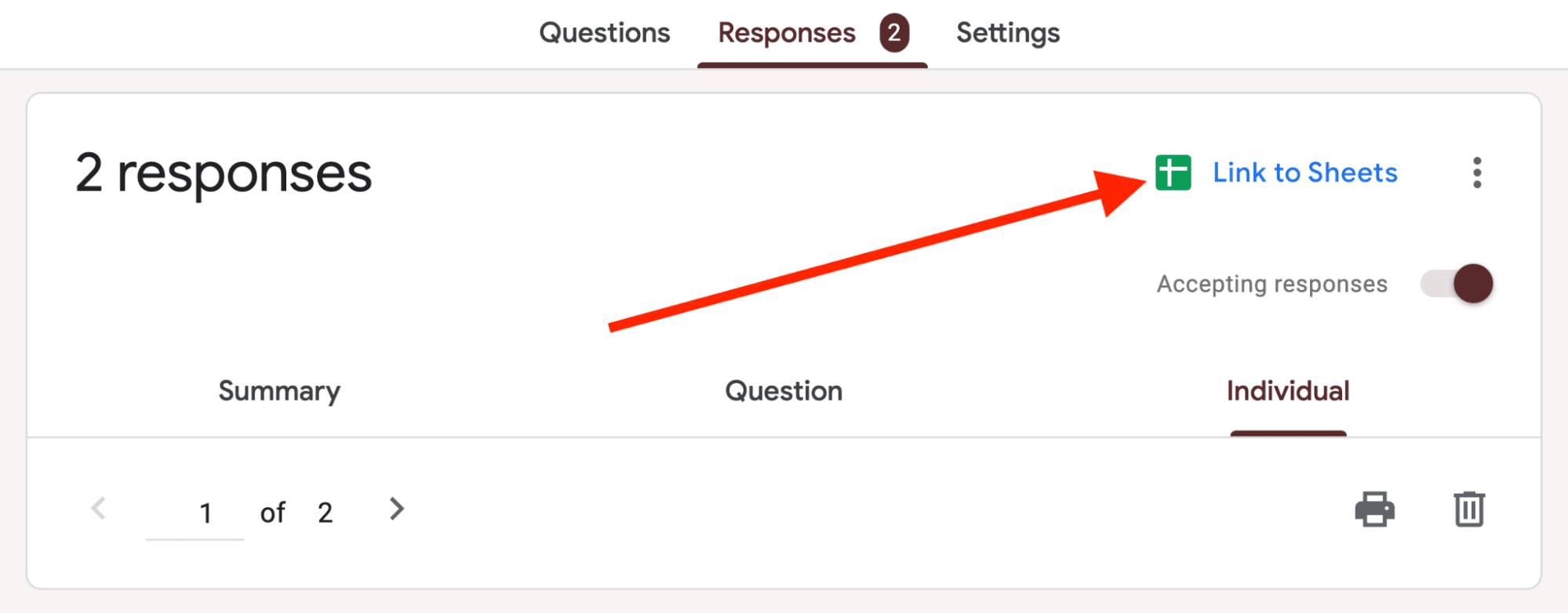1568x613 pixels.
Task: Open the Settings tab
Action: (1007, 31)
